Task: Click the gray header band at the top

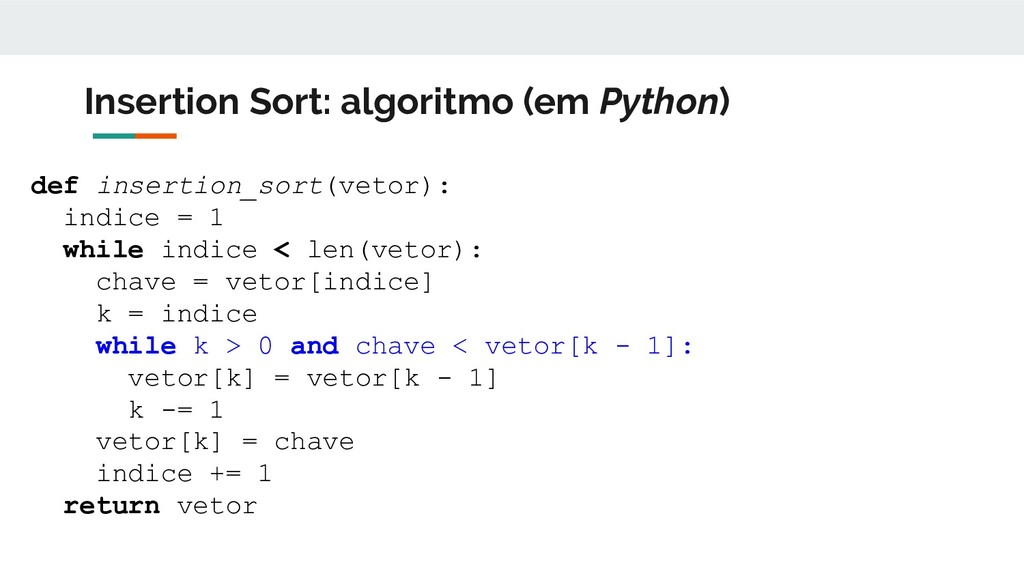Action: tap(512, 27)
